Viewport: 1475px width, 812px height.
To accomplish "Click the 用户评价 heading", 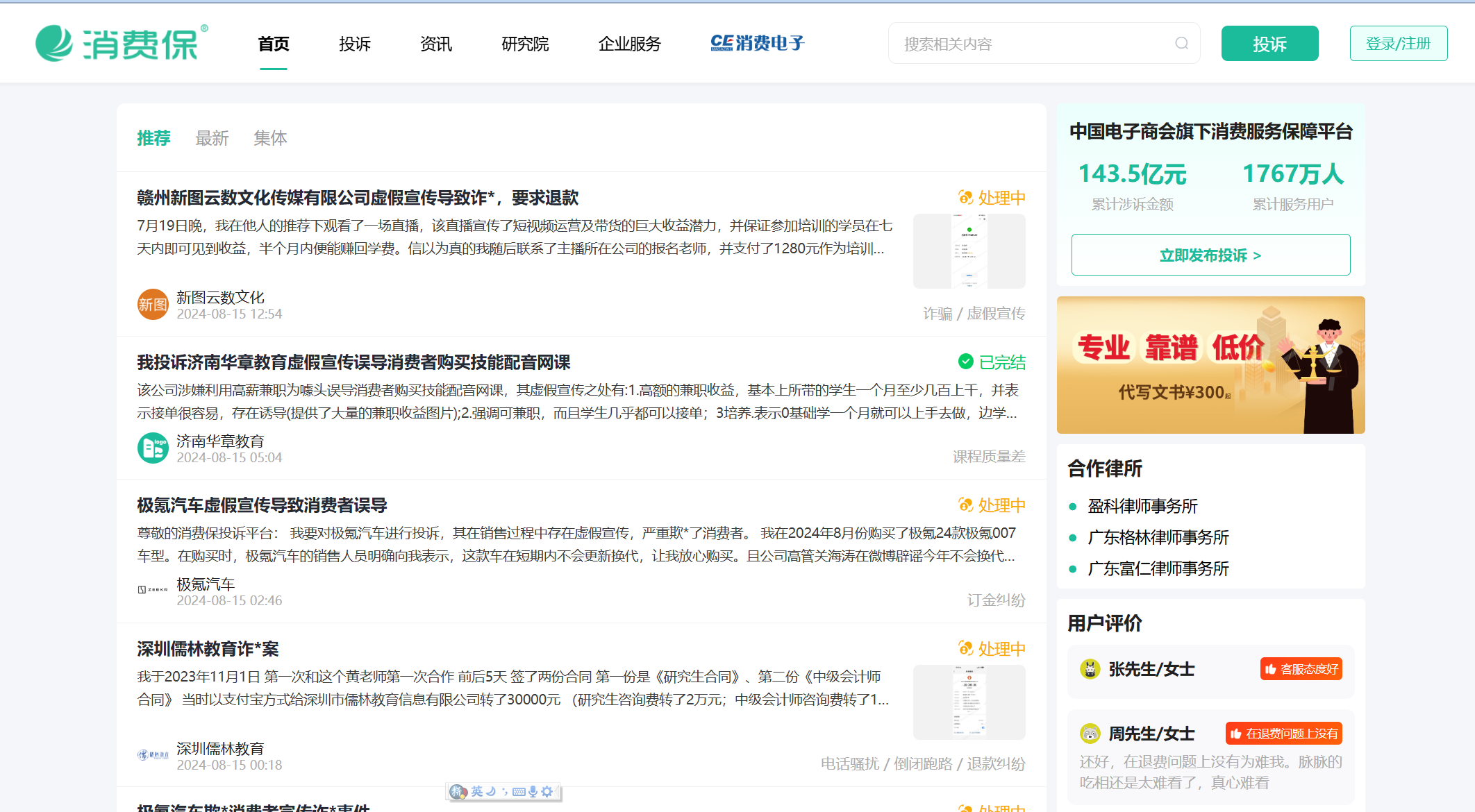I will [x=1104, y=623].
